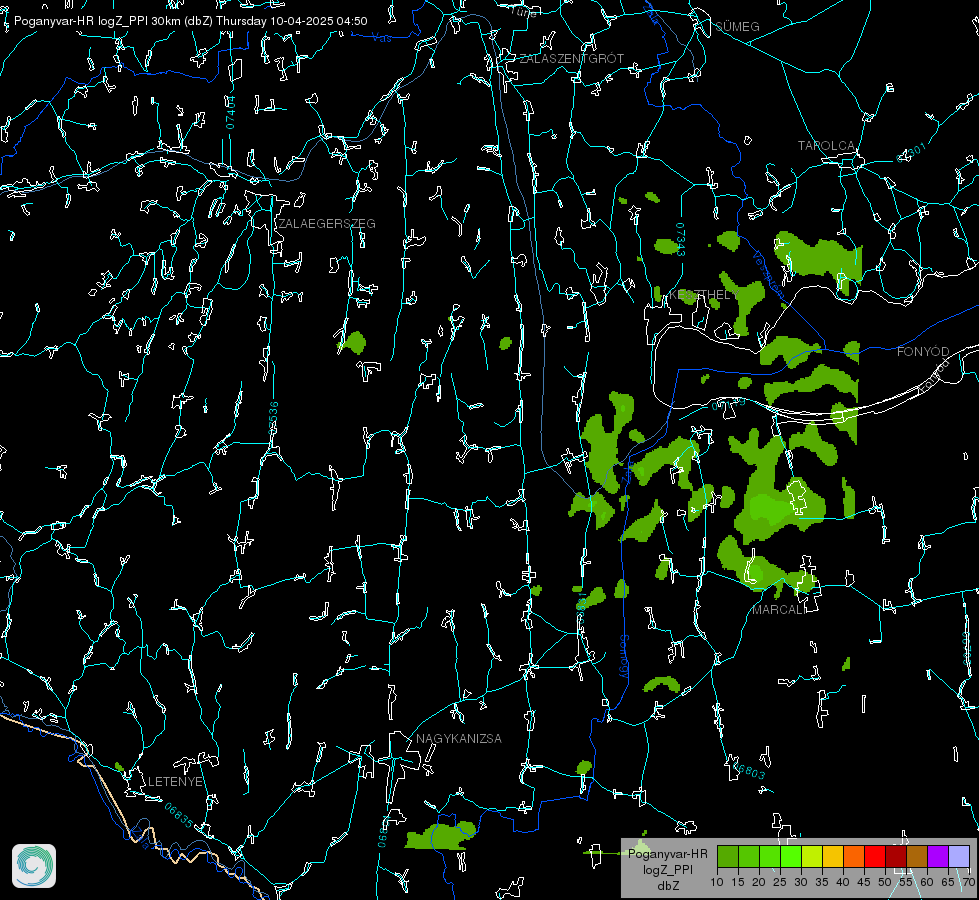Image resolution: width=979 pixels, height=900 pixels.
Task: Click the ZALAEGERSZEG city label
Action: [x=327, y=224]
